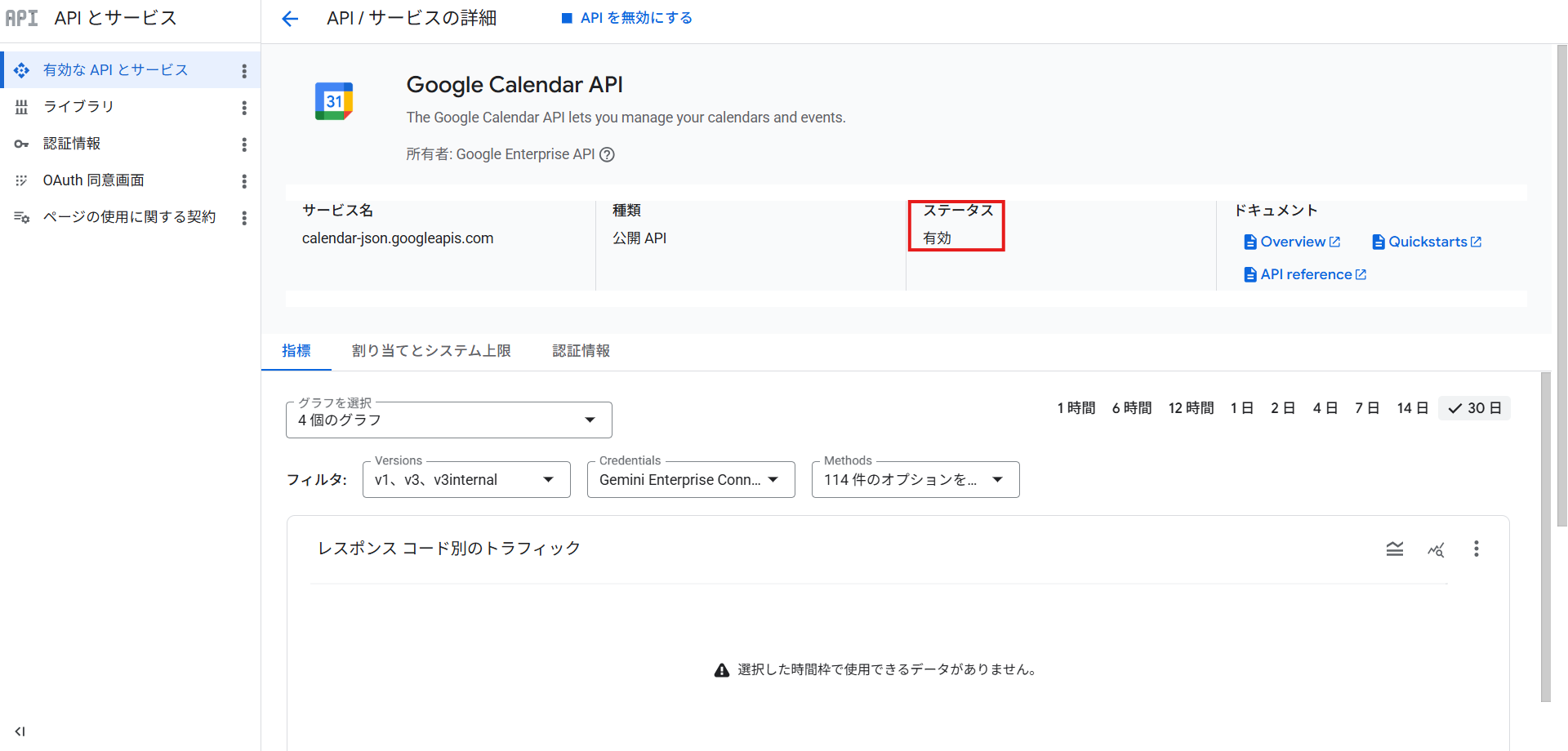Open more options for ライブラリ

244,108
